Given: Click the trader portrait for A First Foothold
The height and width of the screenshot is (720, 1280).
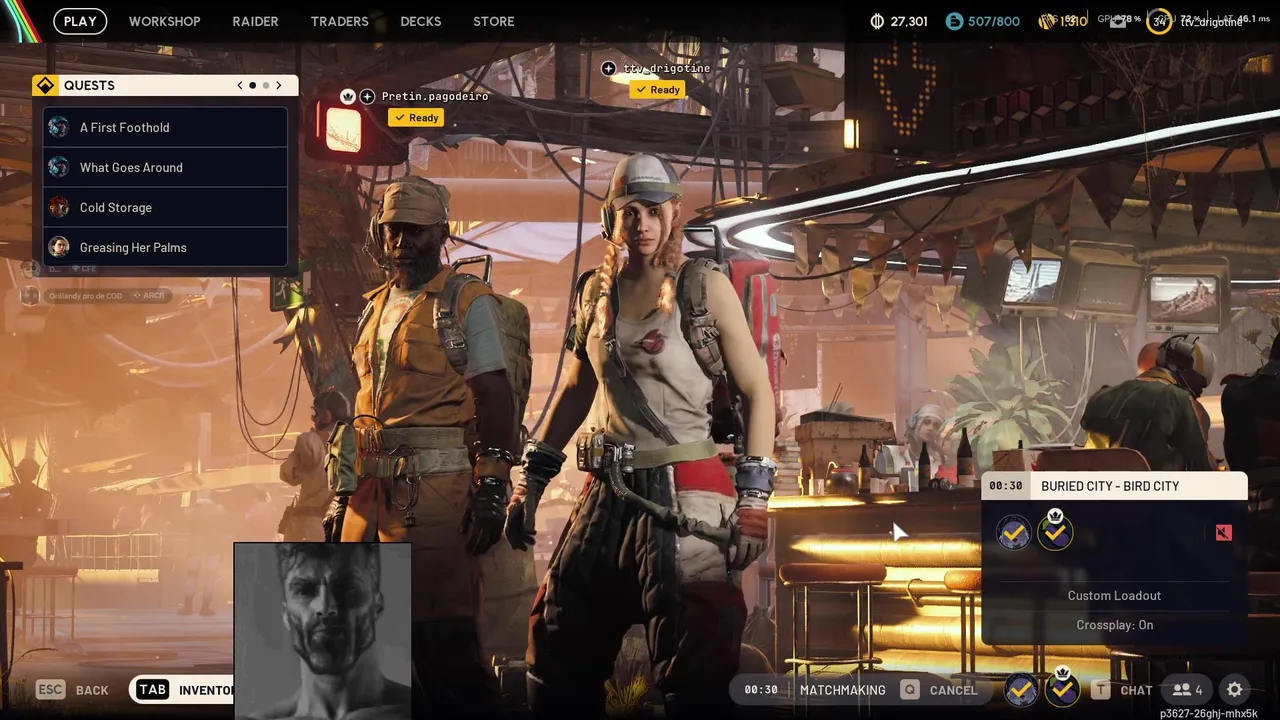Looking at the screenshot, I should [59, 127].
